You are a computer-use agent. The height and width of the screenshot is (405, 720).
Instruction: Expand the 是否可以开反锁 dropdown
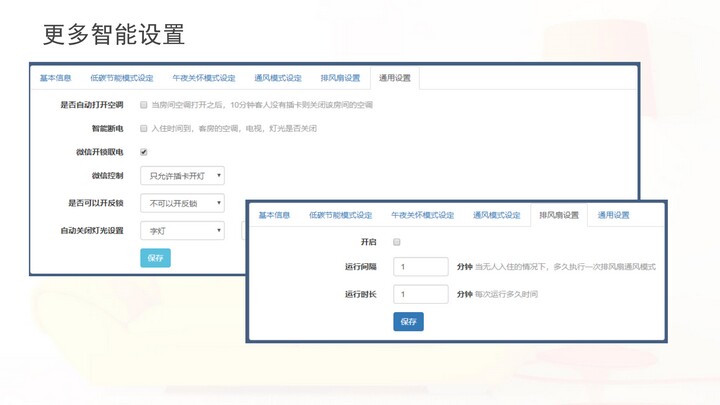point(182,203)
